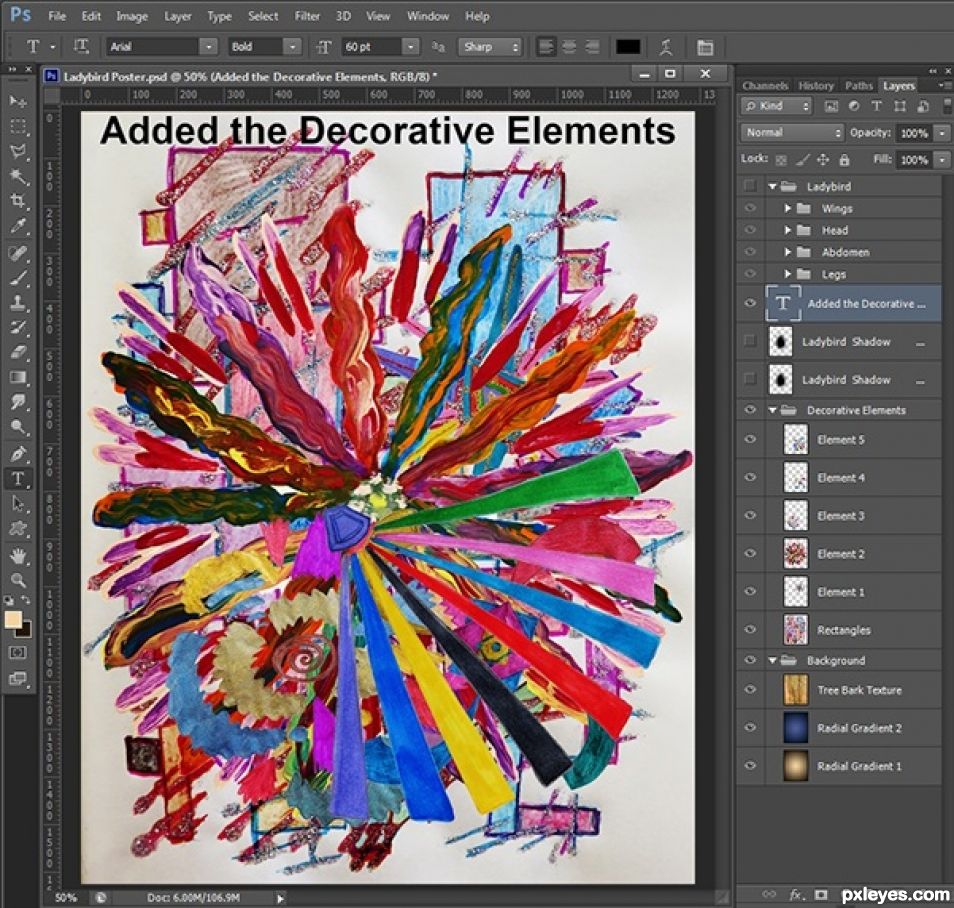Open the Filter menu
This screenshot has width=954, height=908.
click(307, 16)
